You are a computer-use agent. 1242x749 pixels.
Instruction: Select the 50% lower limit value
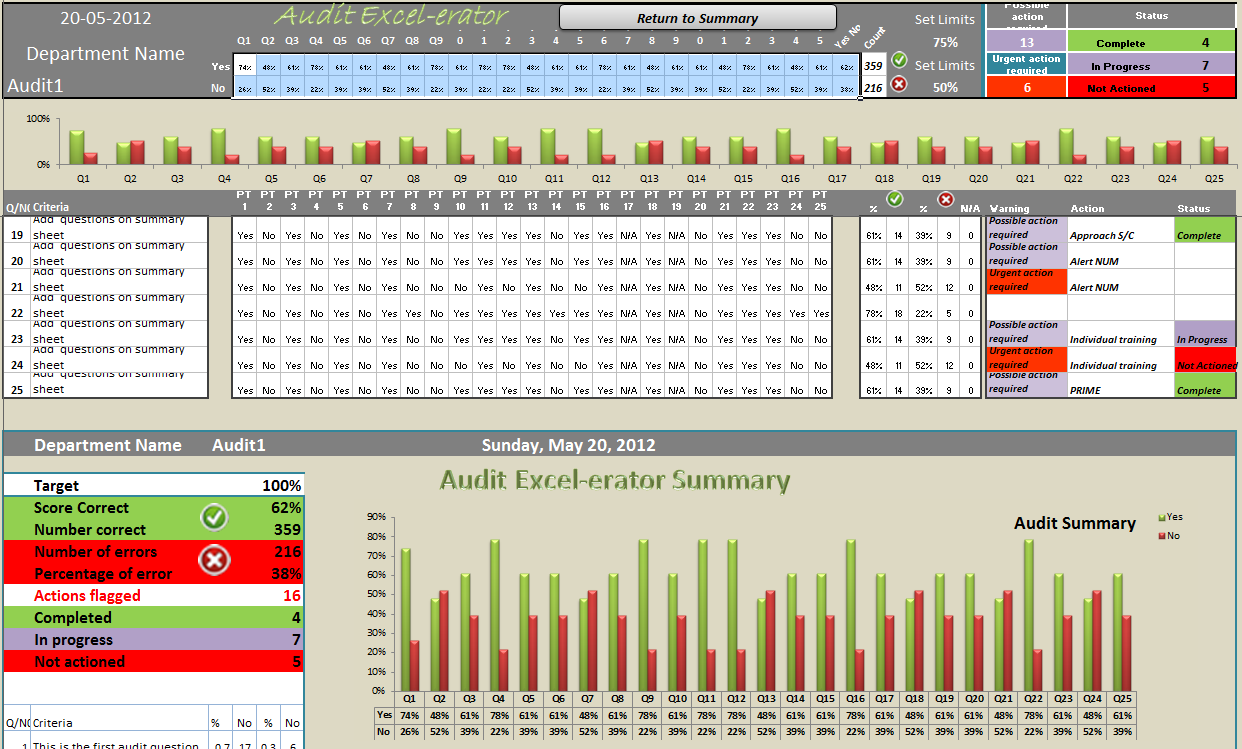[x=944, y=87]
